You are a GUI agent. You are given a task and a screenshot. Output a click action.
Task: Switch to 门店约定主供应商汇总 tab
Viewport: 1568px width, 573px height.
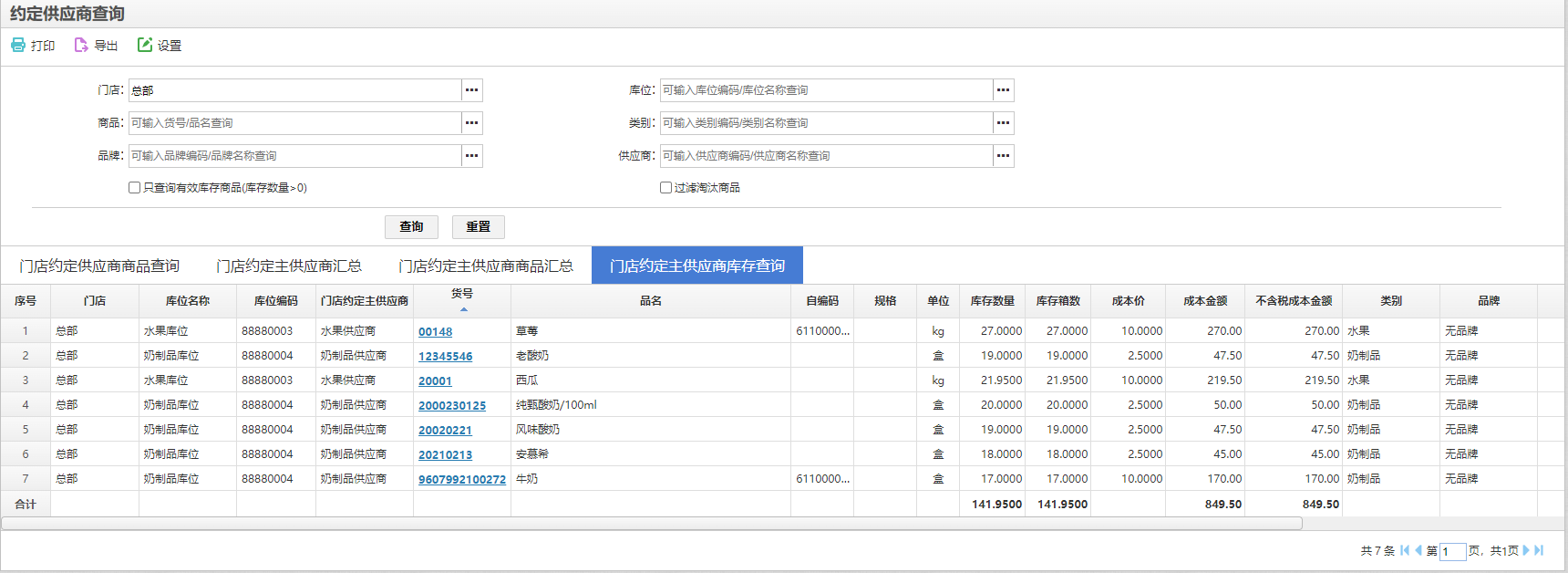(289, 266)
